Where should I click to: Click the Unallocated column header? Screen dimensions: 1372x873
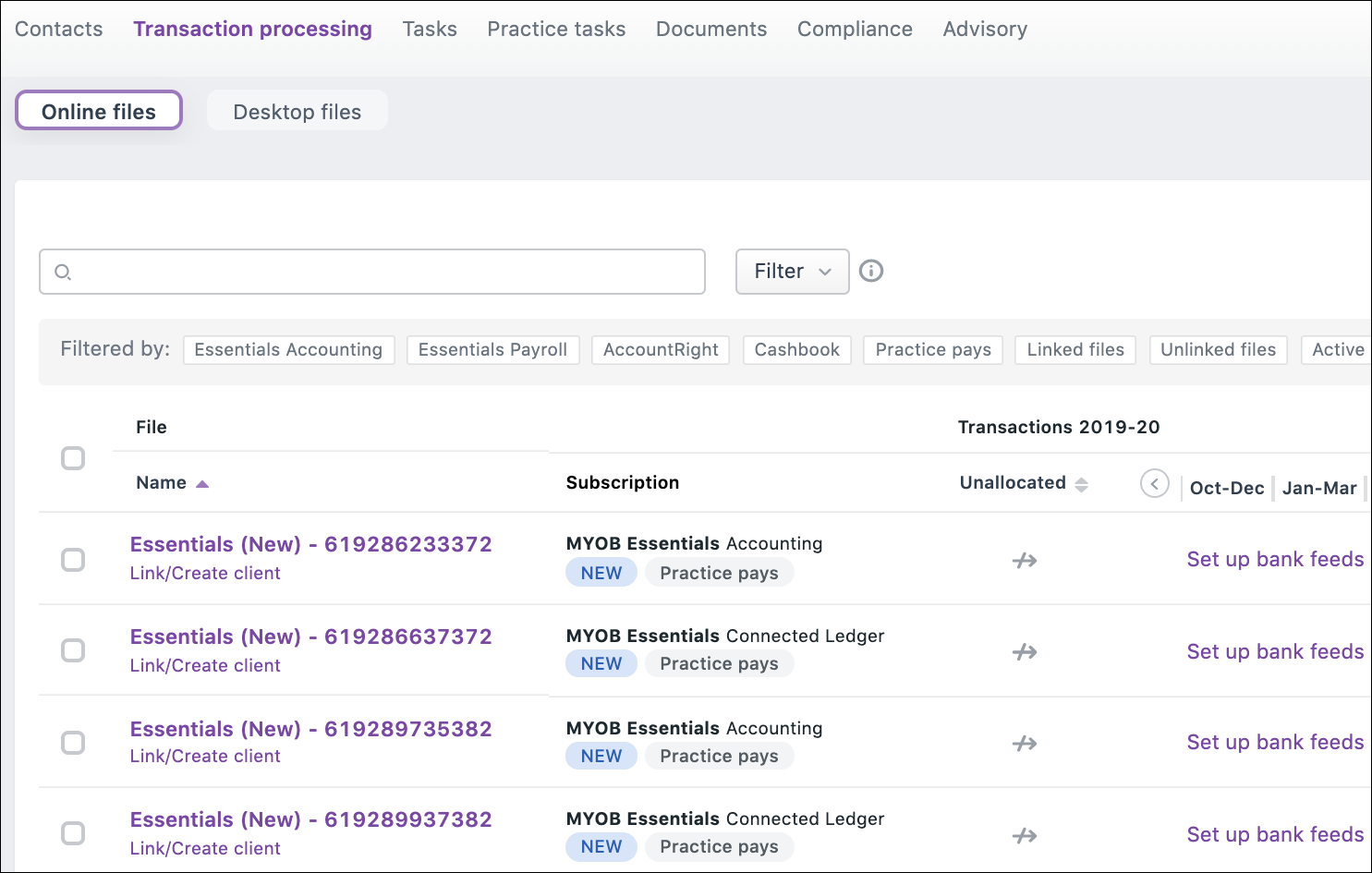[x=1013, y=482]
